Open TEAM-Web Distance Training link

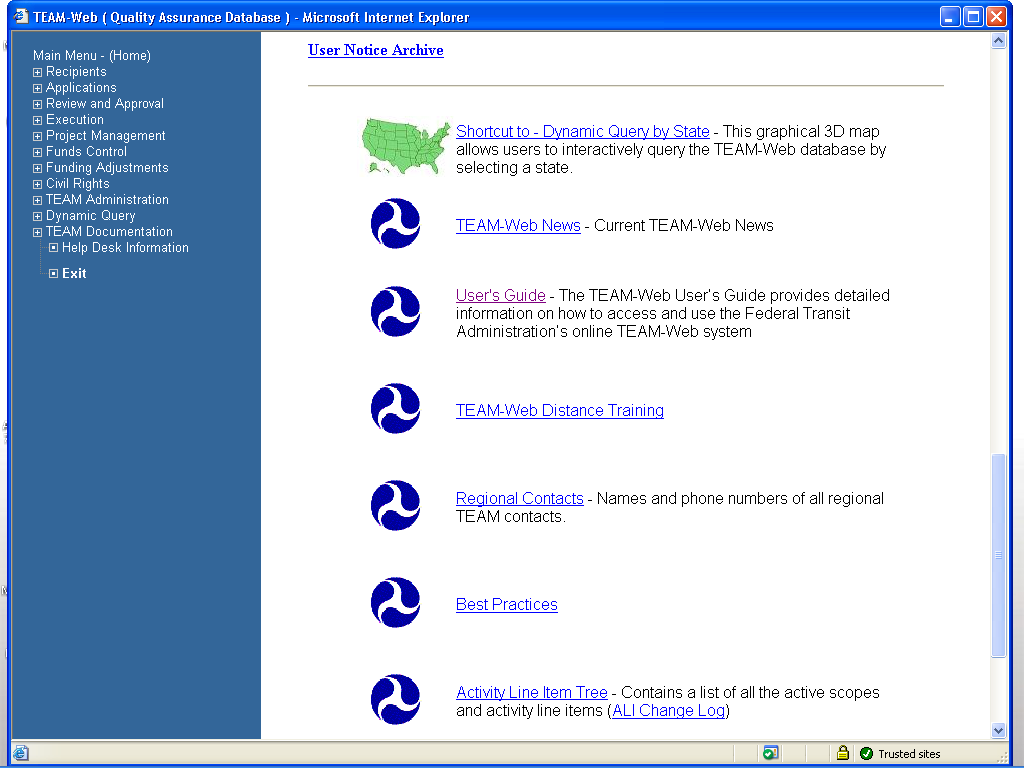(x=560, y=410)
